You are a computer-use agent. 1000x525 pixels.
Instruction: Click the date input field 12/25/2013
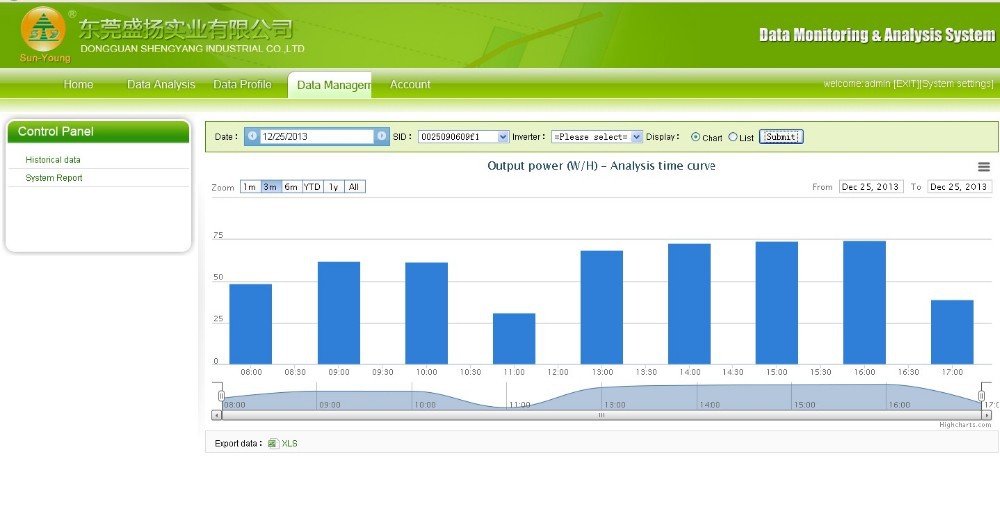pyautogui.click(x=316, y=137)
